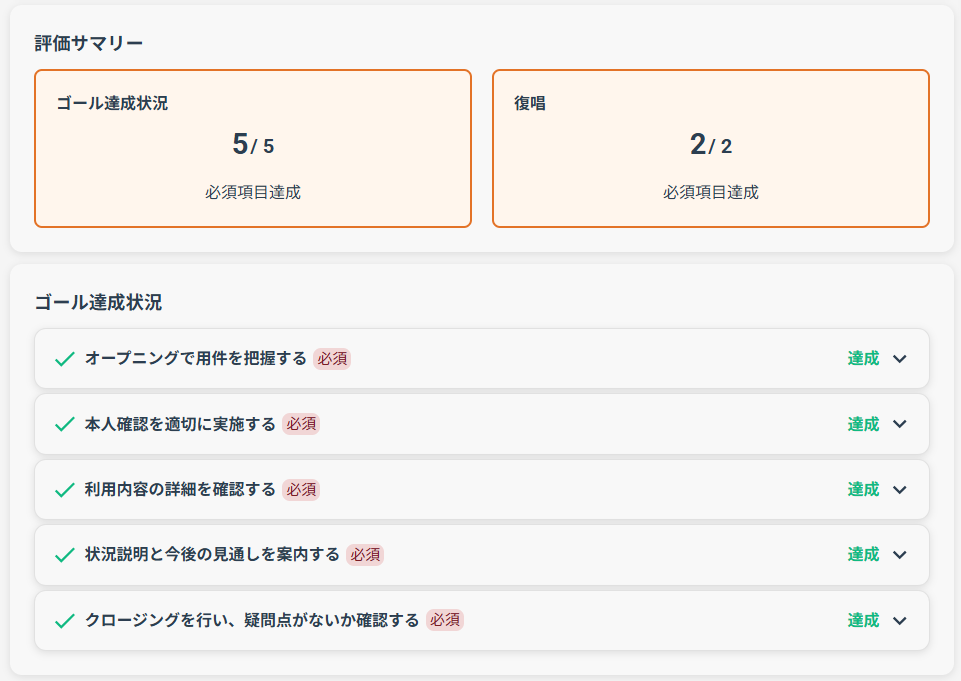Click 必須 badge on 利用内容の詳細 row
Viewport: 961px width, 681px height.
click(x=301, y=490)
